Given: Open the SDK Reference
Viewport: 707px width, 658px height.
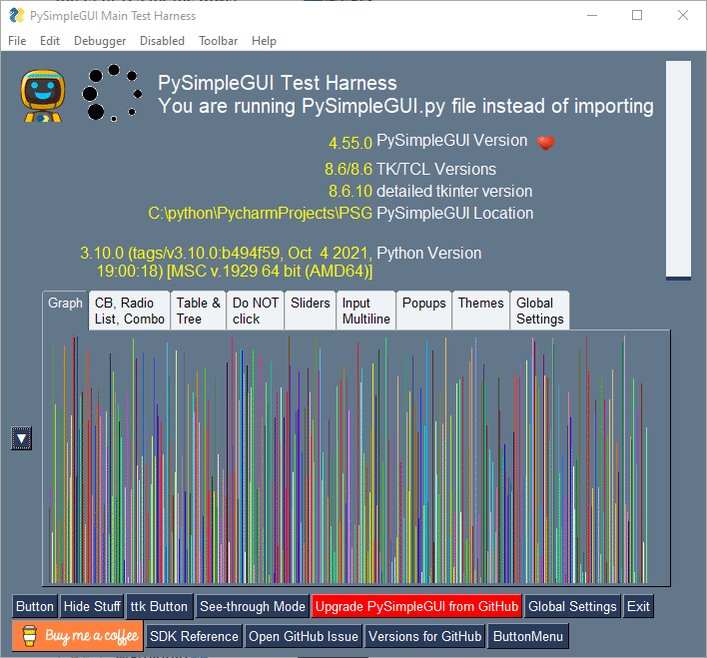Looking at the screenshot, I should coord(194,636).
